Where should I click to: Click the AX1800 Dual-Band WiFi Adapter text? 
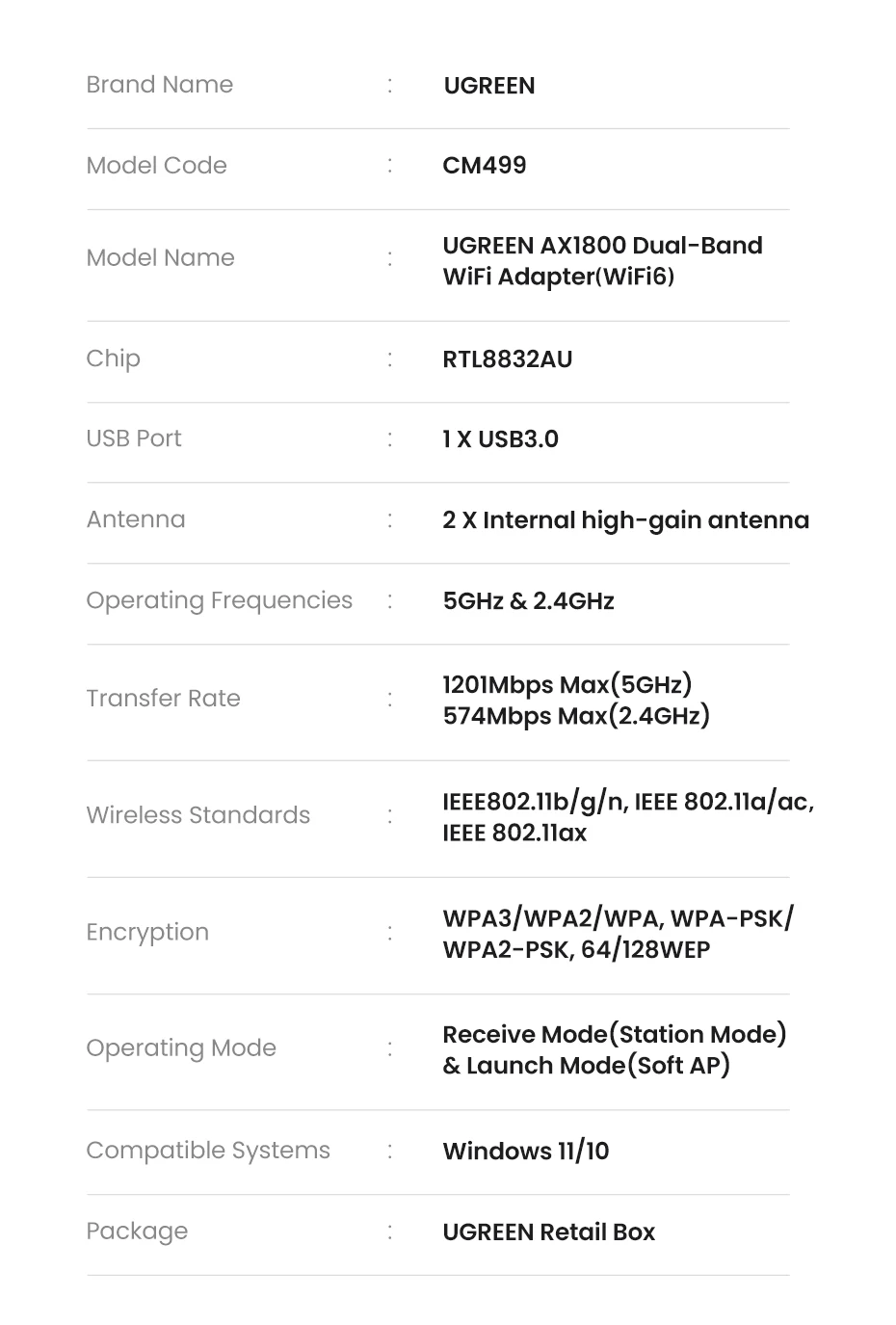[x=602, y=261]
